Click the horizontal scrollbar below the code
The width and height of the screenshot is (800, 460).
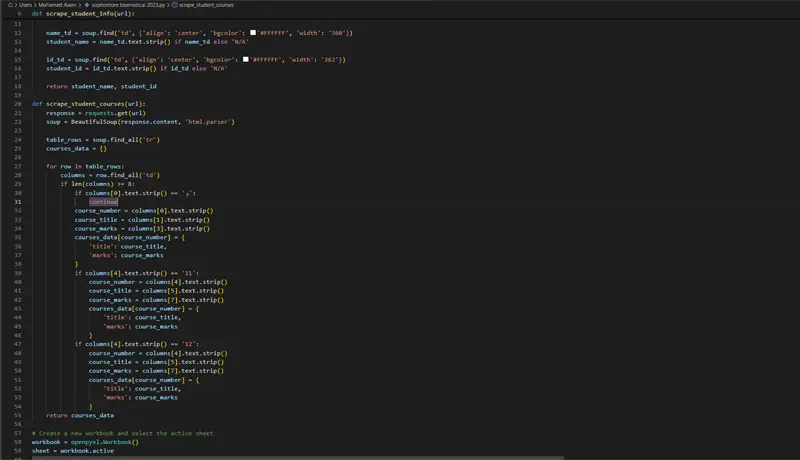(298, 457)
